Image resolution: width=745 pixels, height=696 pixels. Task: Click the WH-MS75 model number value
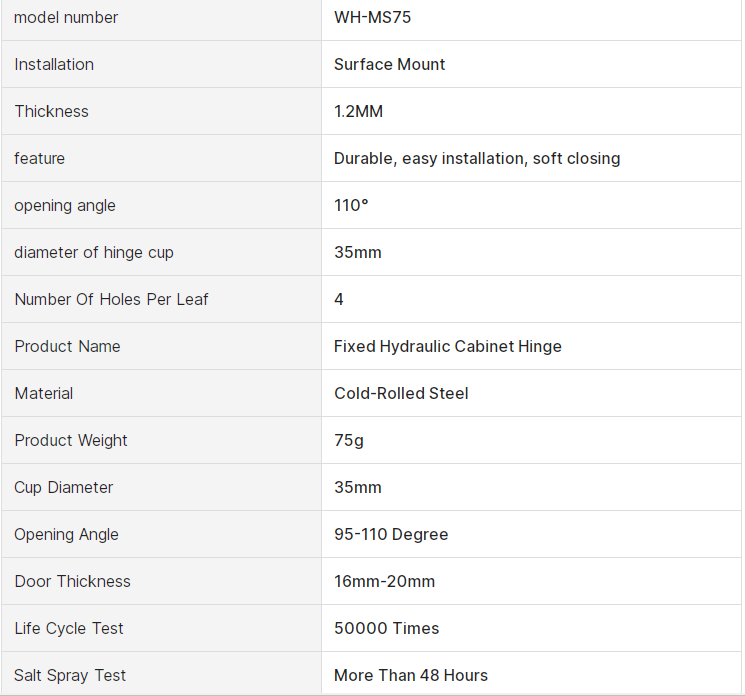pyautogui.click(x=372, y=17)
